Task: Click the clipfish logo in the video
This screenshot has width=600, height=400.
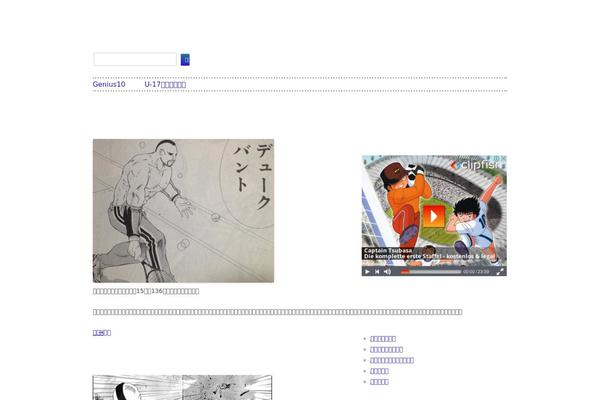Action: 474,165
